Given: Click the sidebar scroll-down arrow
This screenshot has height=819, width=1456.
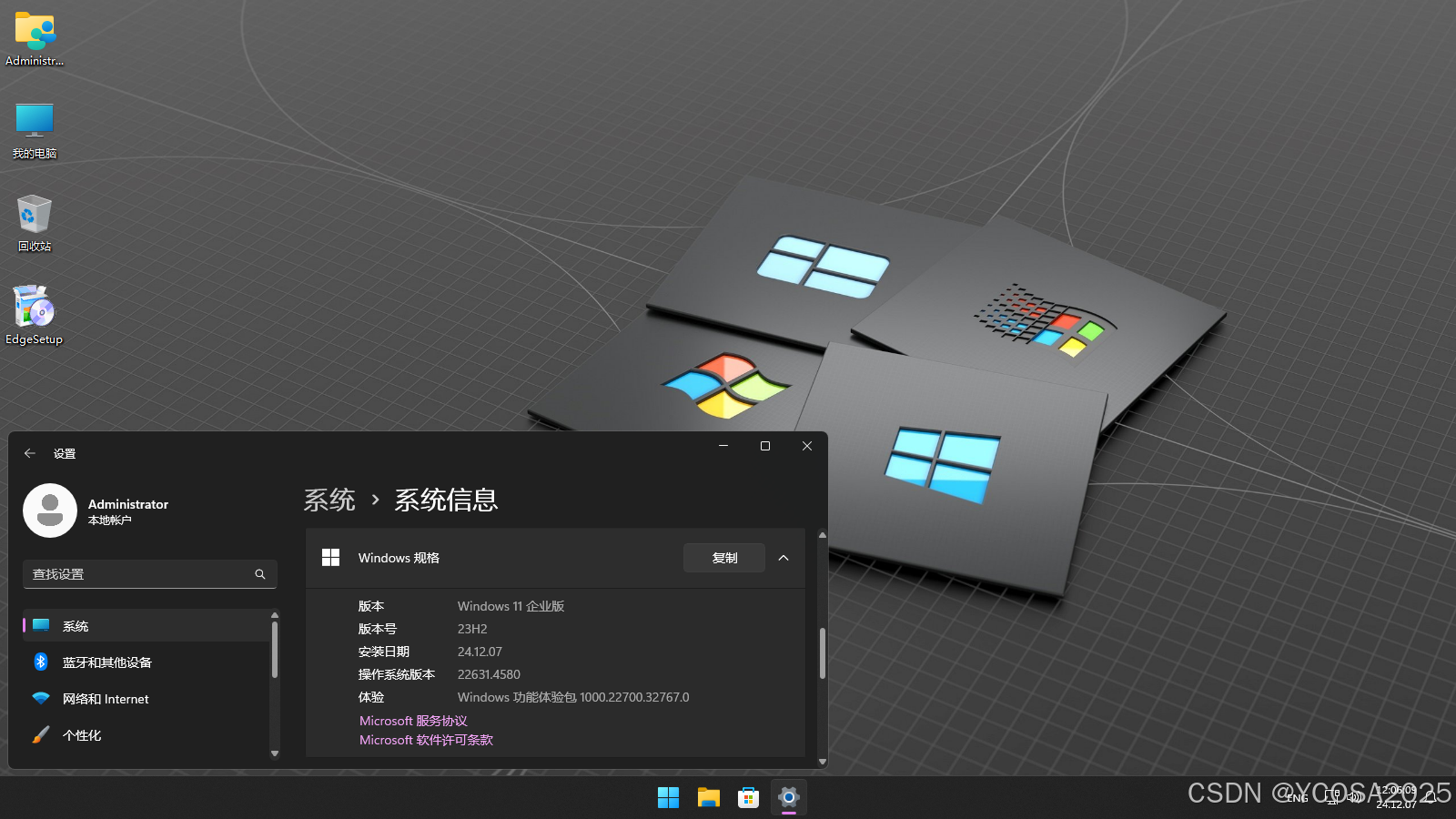Looking at the screenshot, I should click(x=275, y=753).
